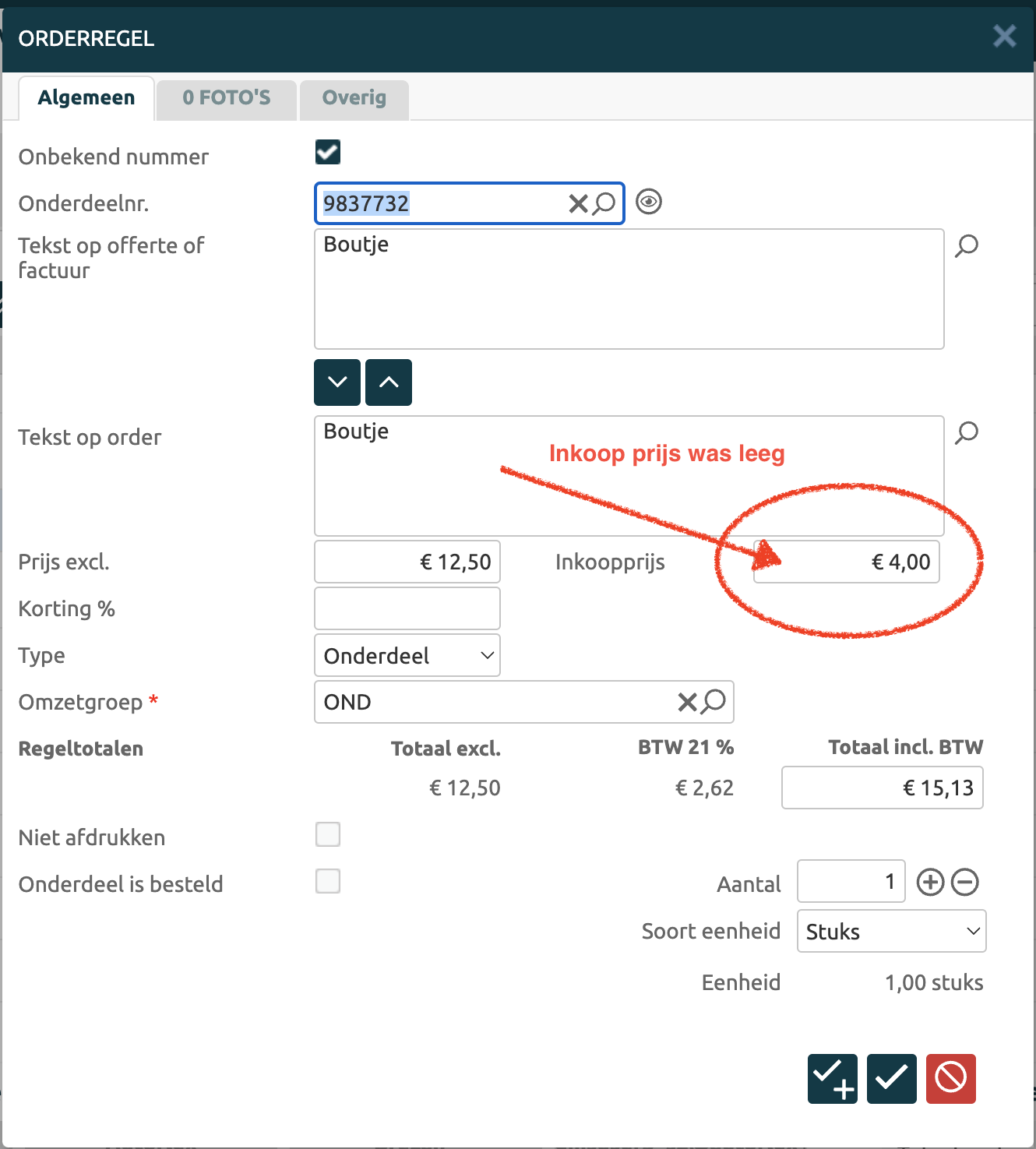
Task: Search Omzetgroep with magnifier icon
Action: pyautogui.click(x=714, y=702)
